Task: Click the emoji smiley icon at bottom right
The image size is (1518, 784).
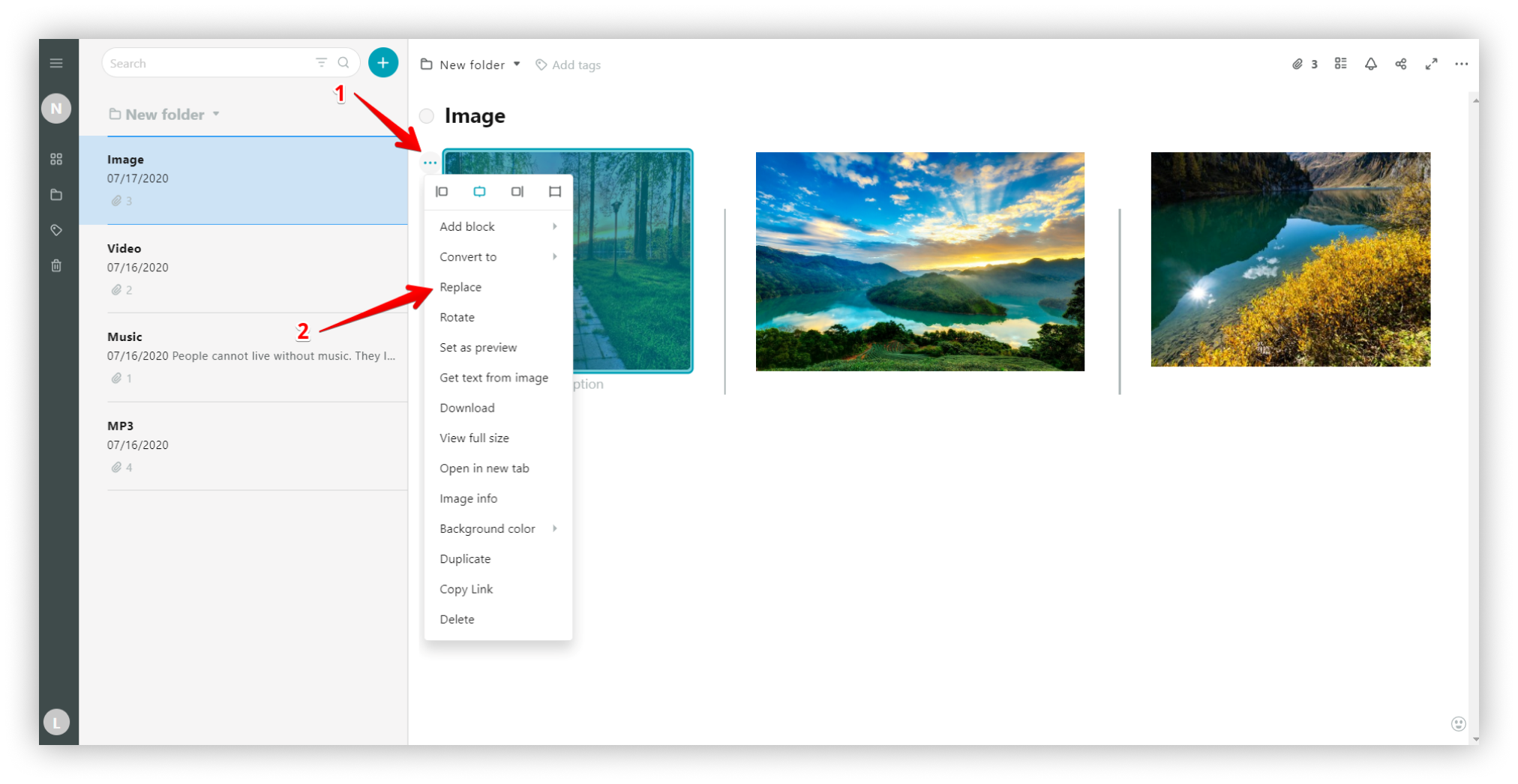Action: (x=1459, y=724)
